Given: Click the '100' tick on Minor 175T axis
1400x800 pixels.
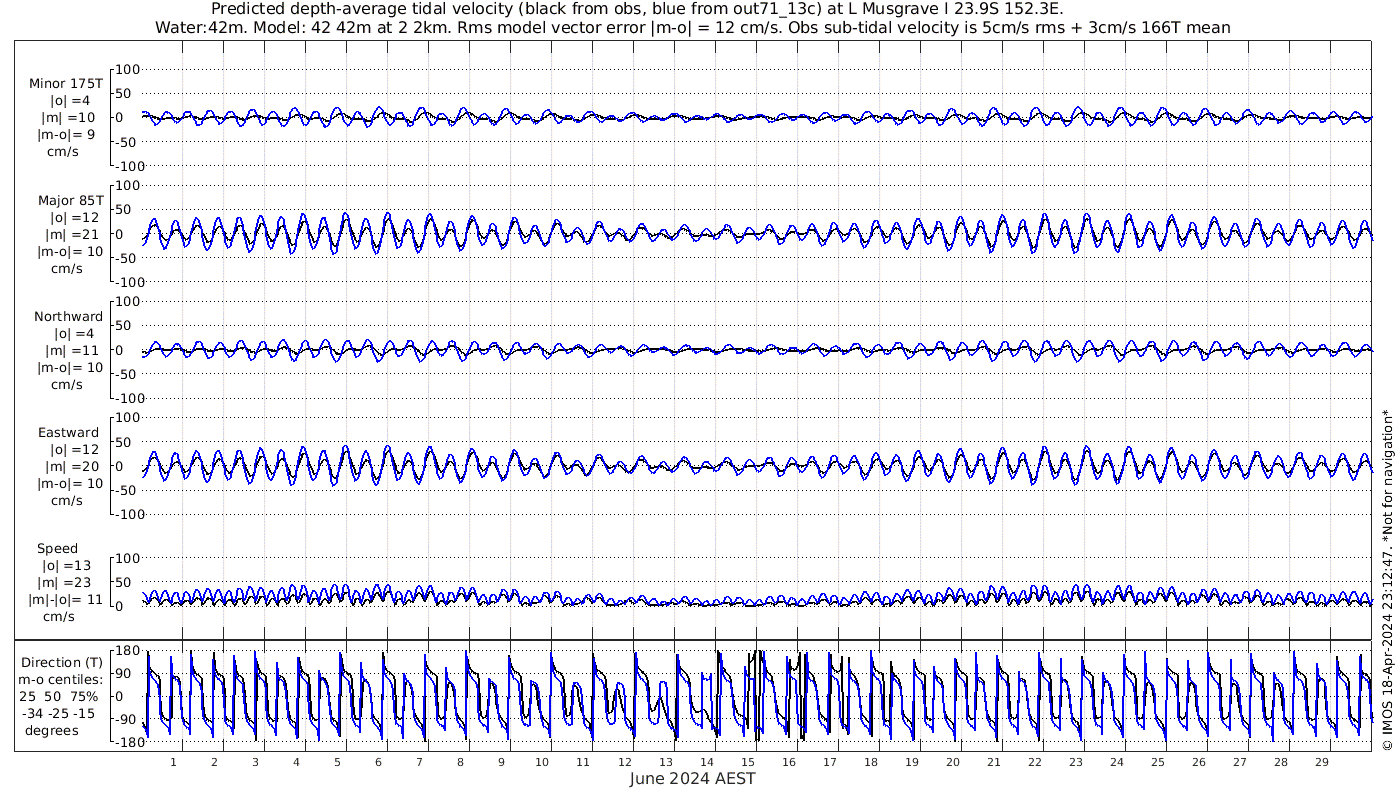Looking at the screenshot, I should click(129, 69).
